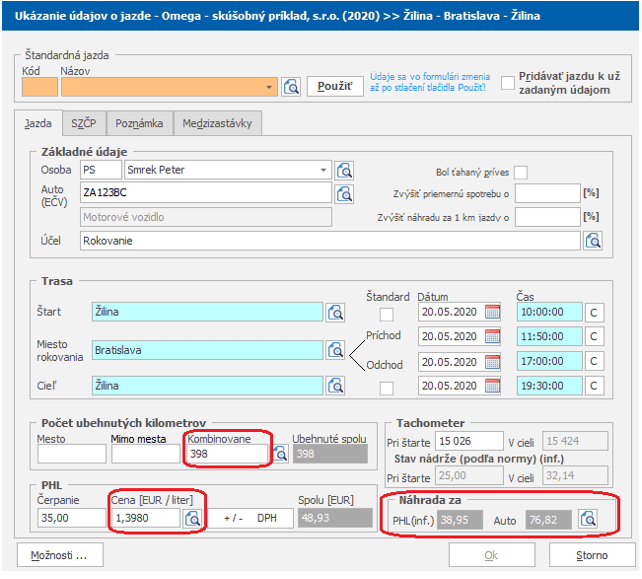Screen dimensions: 642x579
Task: Open place lookup for Miesto rokovania Bratislava
Action: (336, 350)
